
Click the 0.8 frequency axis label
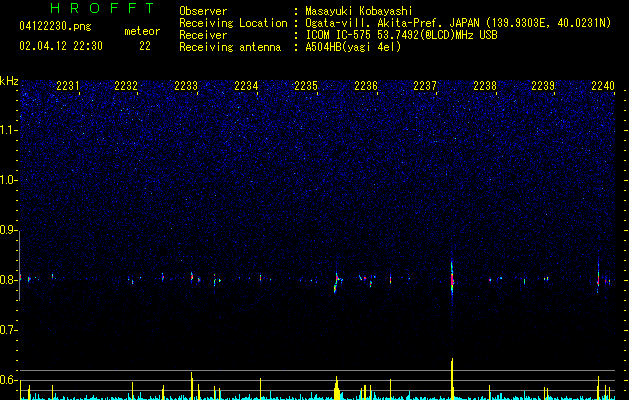pyautogui.click(x=8, y=280)
